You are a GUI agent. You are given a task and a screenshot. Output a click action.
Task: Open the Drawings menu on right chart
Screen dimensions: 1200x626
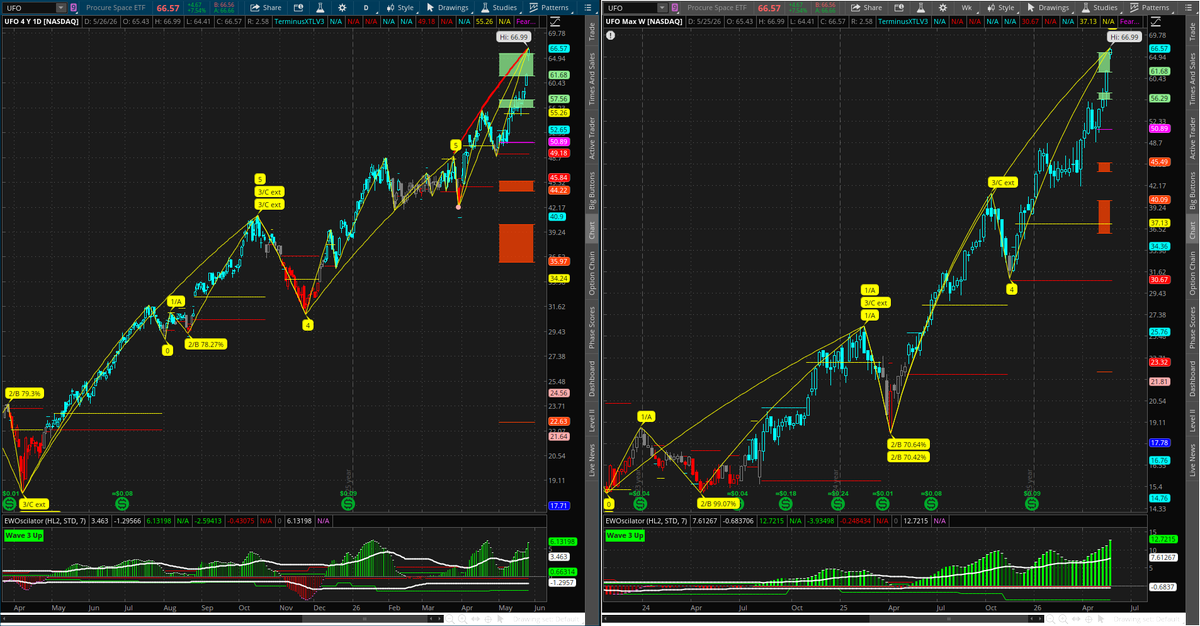point(1047,8)
